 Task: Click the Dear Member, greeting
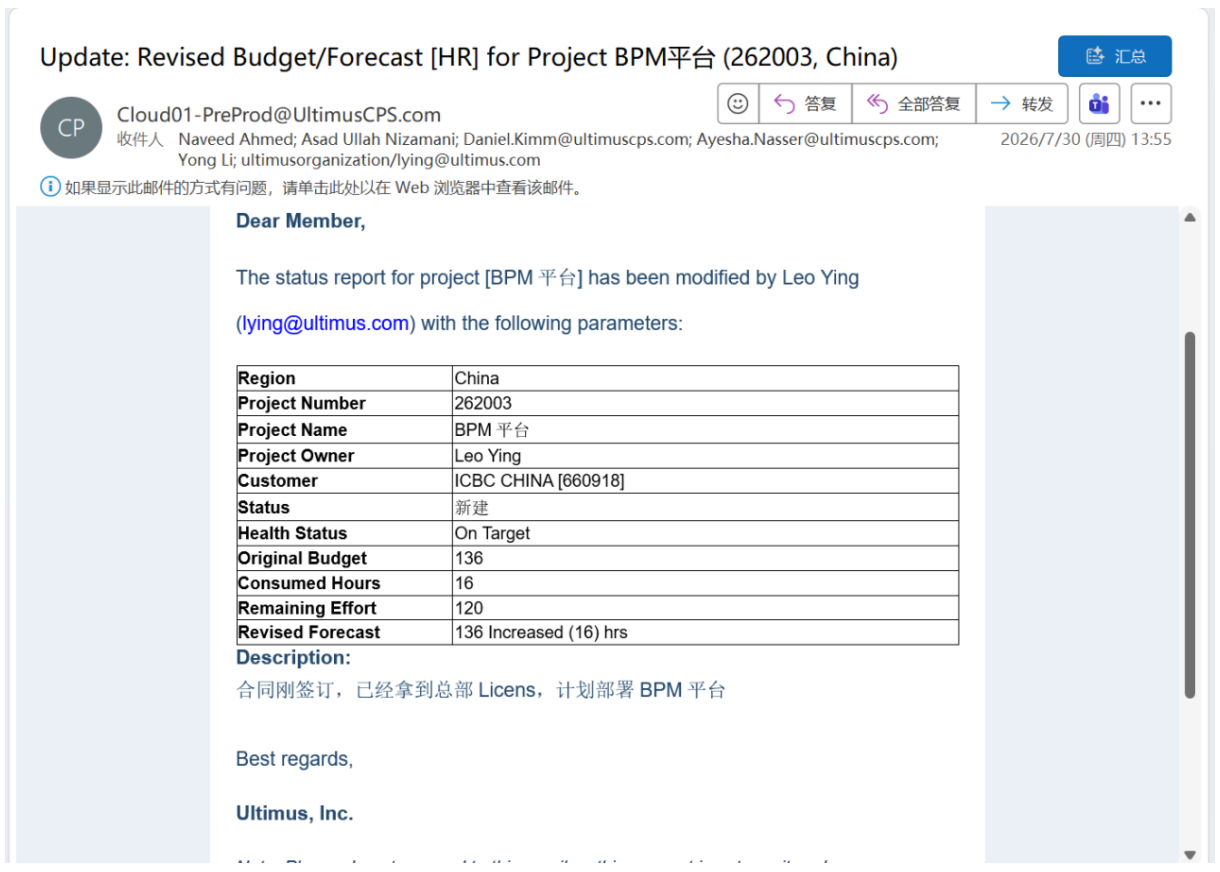(301, 221)
